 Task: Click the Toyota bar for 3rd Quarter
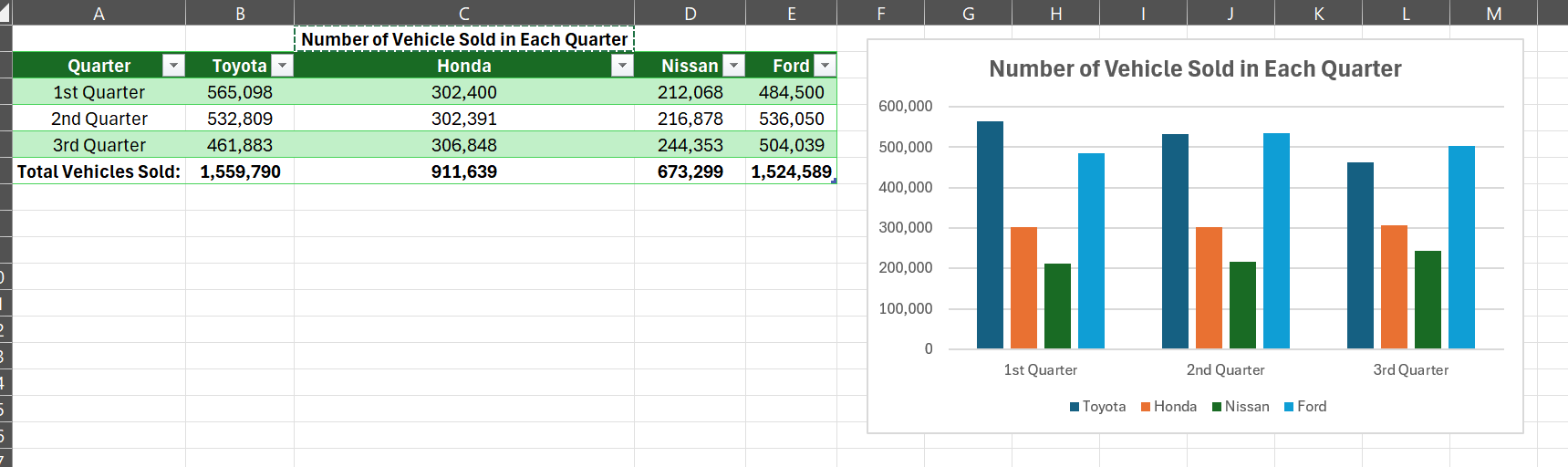(x=1360, y=255)
